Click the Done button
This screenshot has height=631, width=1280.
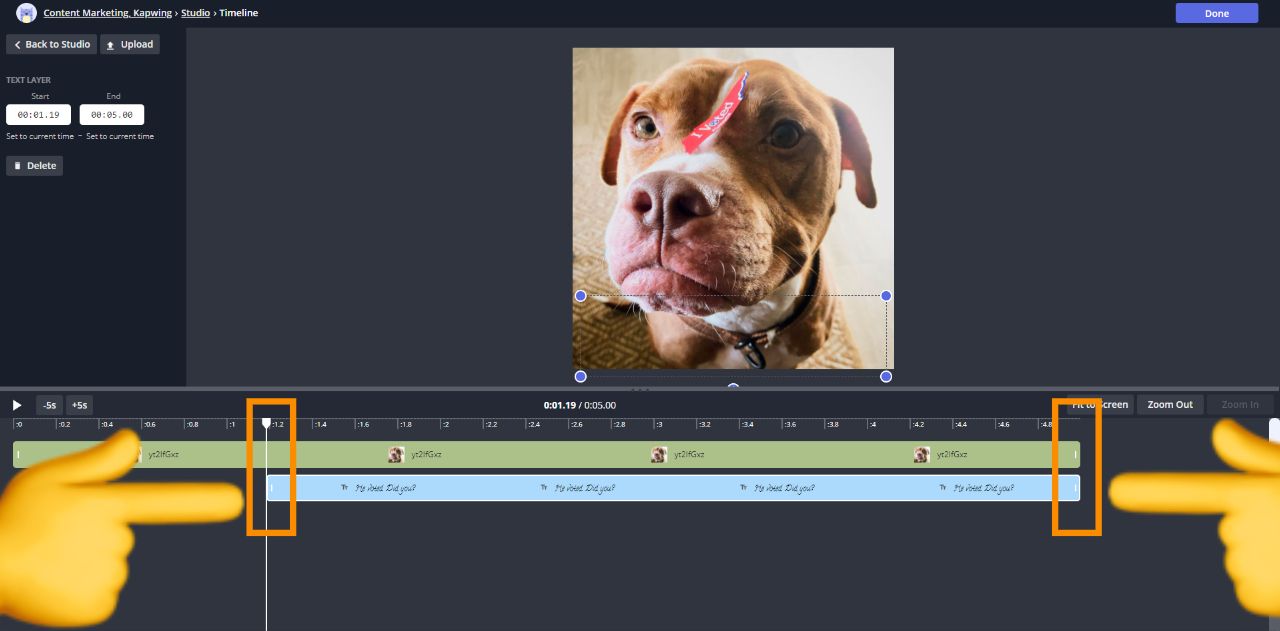pos(1216,13)
